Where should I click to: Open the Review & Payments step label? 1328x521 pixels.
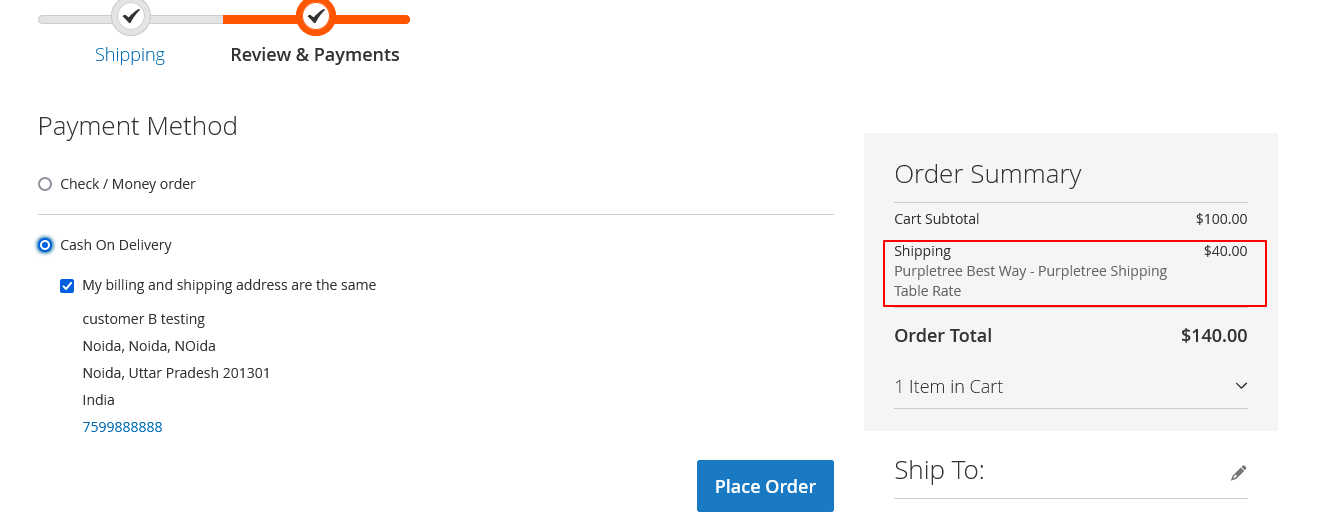315,55
